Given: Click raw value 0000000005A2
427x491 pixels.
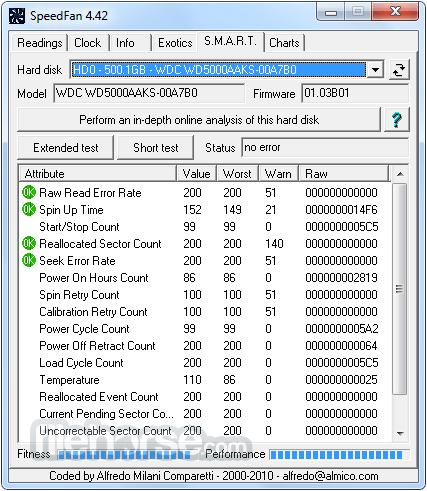Looking at the screenshot, I should pos(342,329).
